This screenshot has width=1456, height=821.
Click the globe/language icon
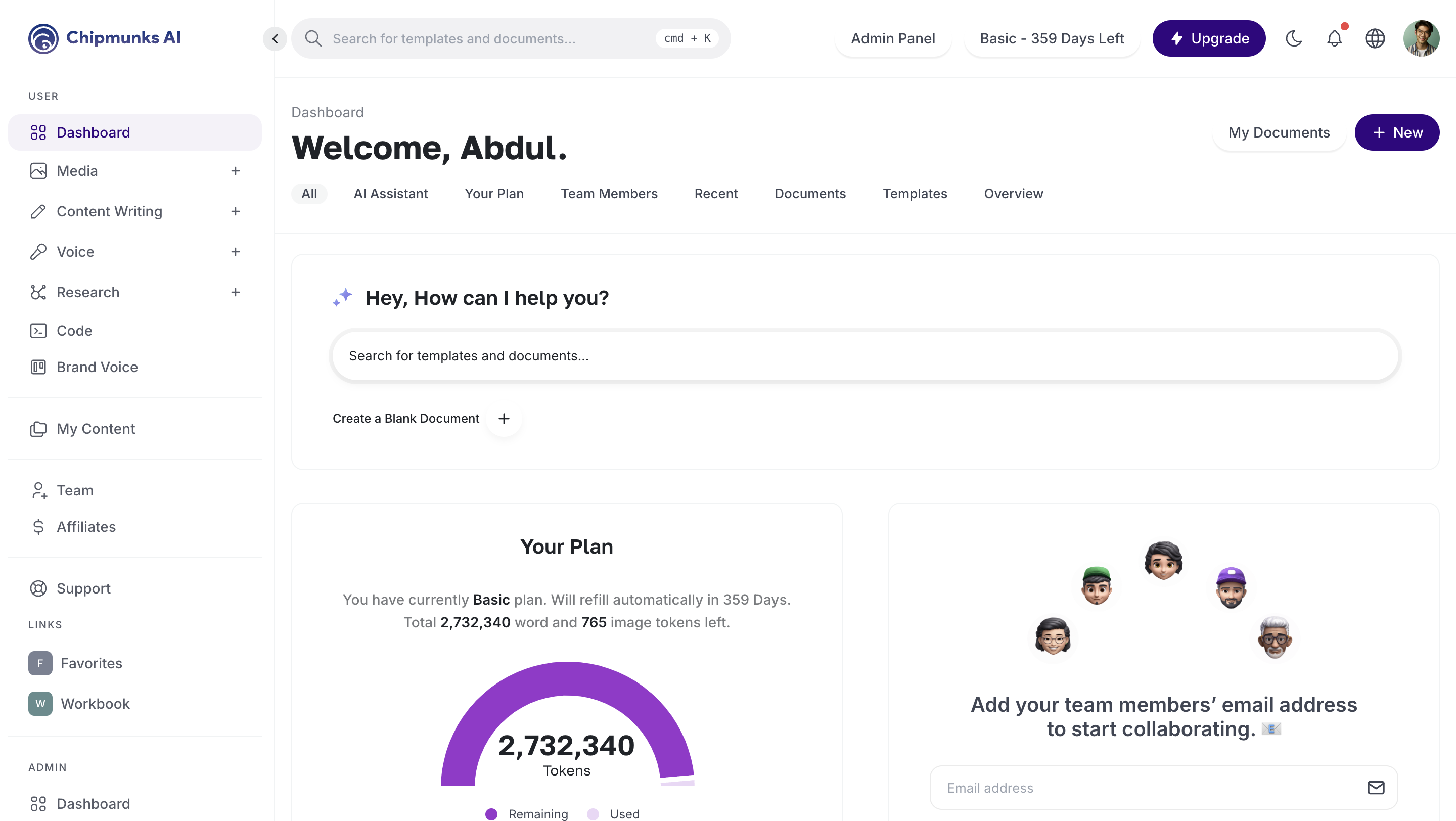click(x=1375, y=38)
